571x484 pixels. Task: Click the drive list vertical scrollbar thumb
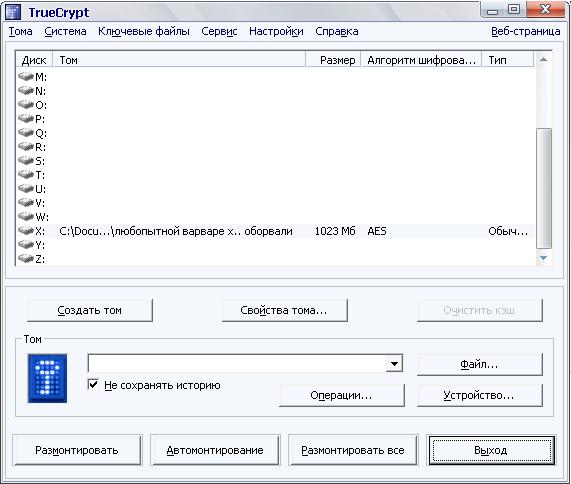tap(544, 189)
